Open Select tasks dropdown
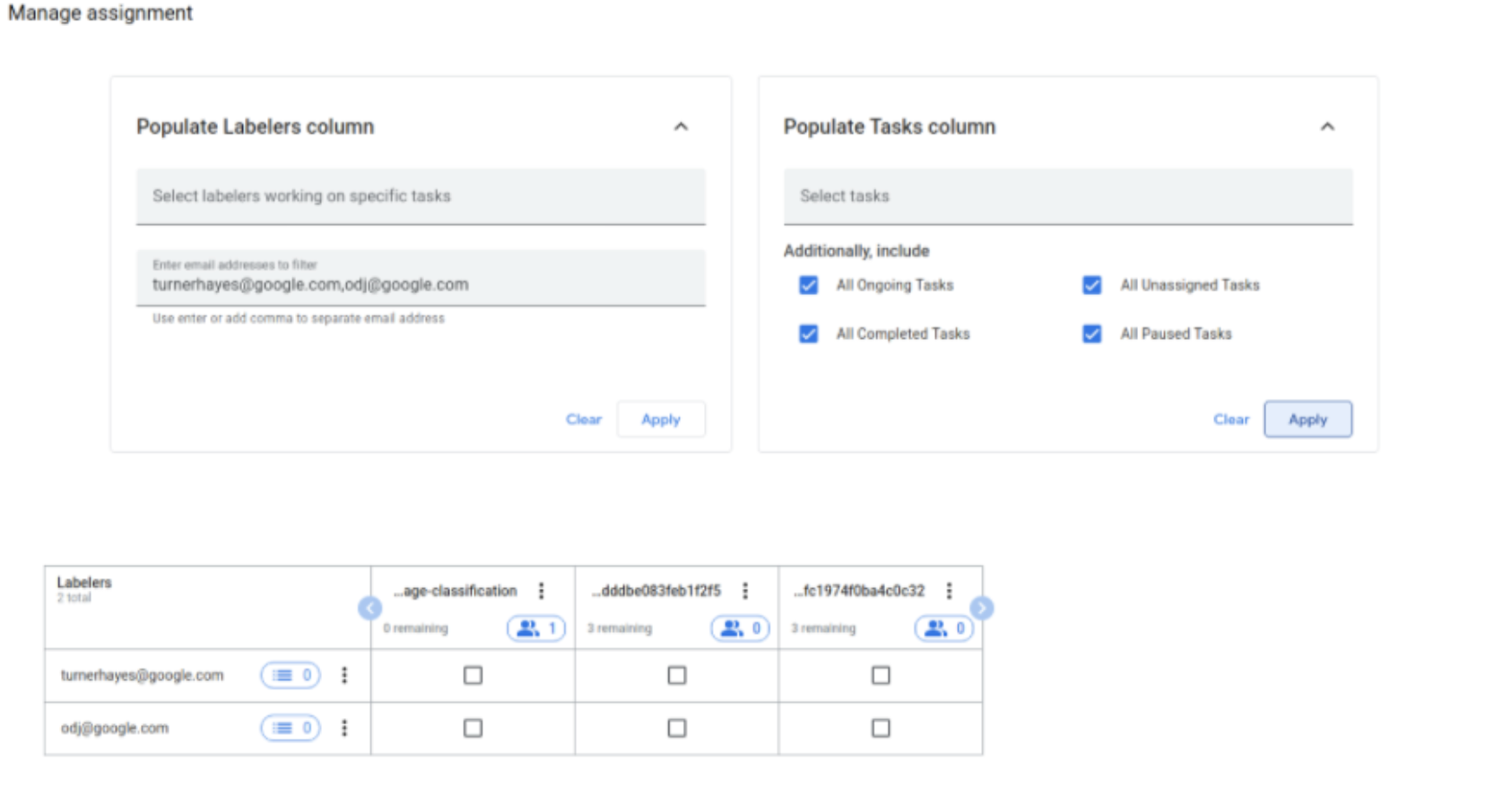This screenshot has height=787, width=1512. (1067, 196)
